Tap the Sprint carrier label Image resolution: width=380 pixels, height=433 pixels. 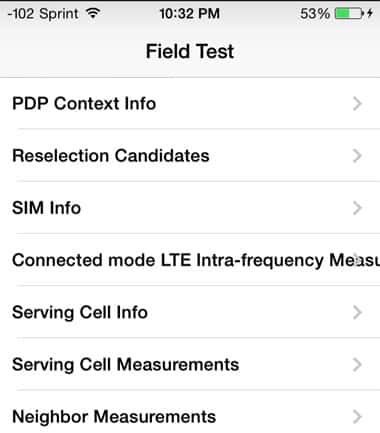point(59,14)
